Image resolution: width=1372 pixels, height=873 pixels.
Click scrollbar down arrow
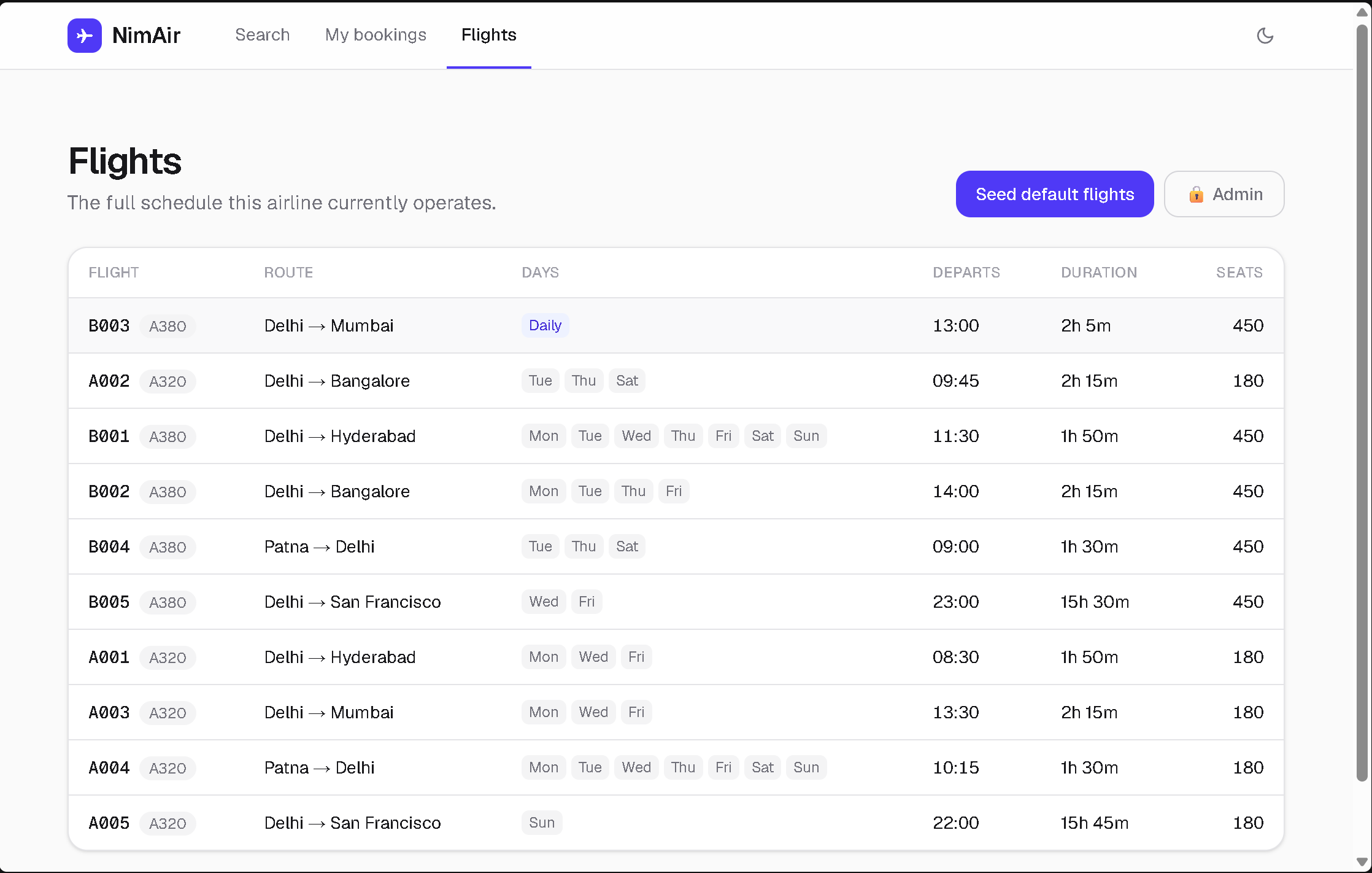tap(1362, 862)
